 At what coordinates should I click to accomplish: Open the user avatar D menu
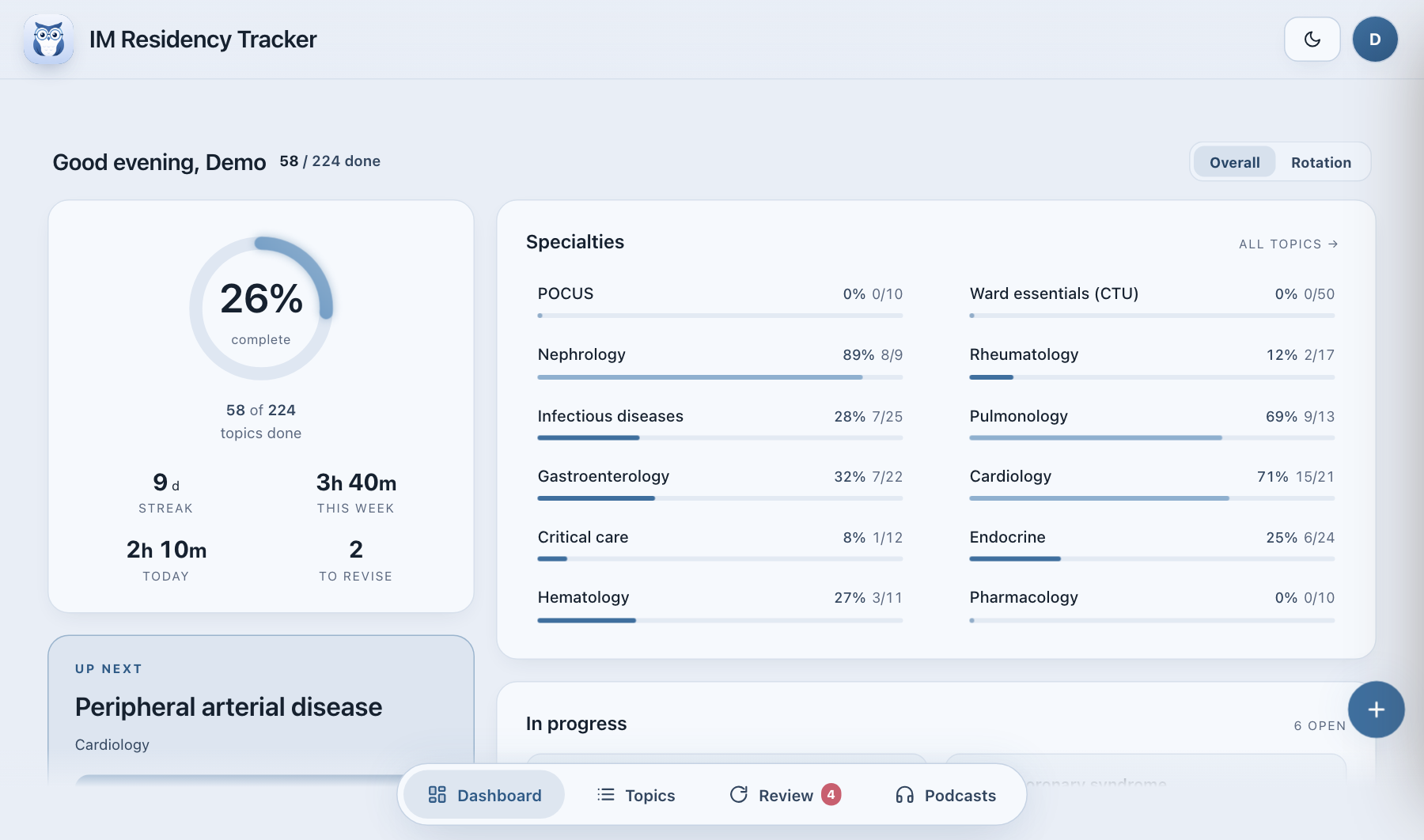tap(1375, 39)
